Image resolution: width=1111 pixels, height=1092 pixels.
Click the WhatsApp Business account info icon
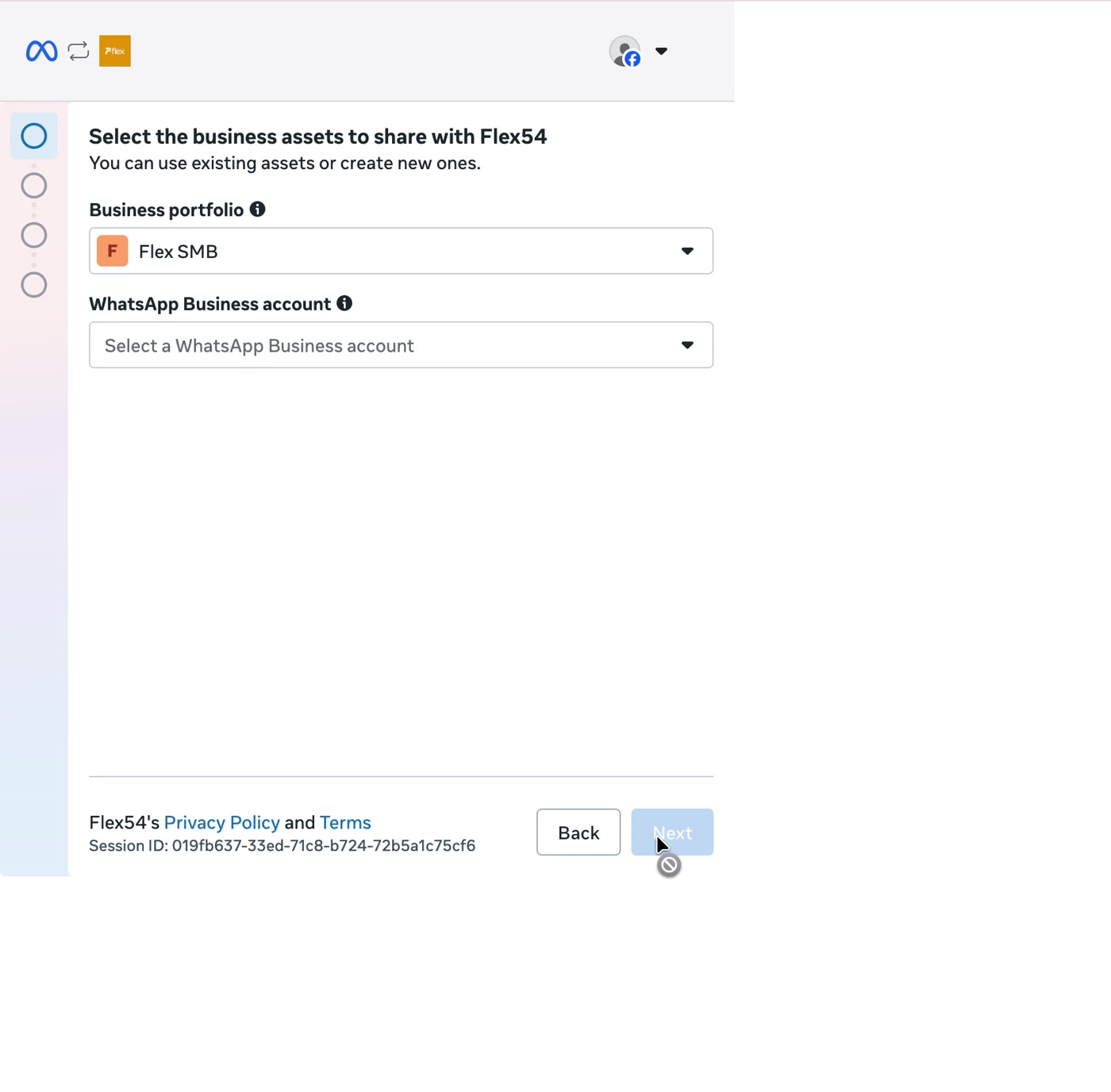pos(344,303)
